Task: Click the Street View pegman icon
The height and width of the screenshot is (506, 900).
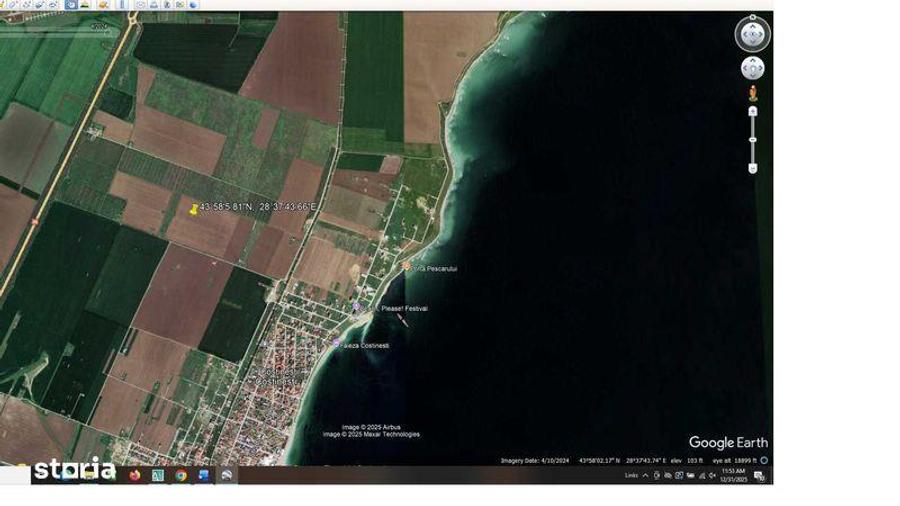Action: [x=752, y=93]
